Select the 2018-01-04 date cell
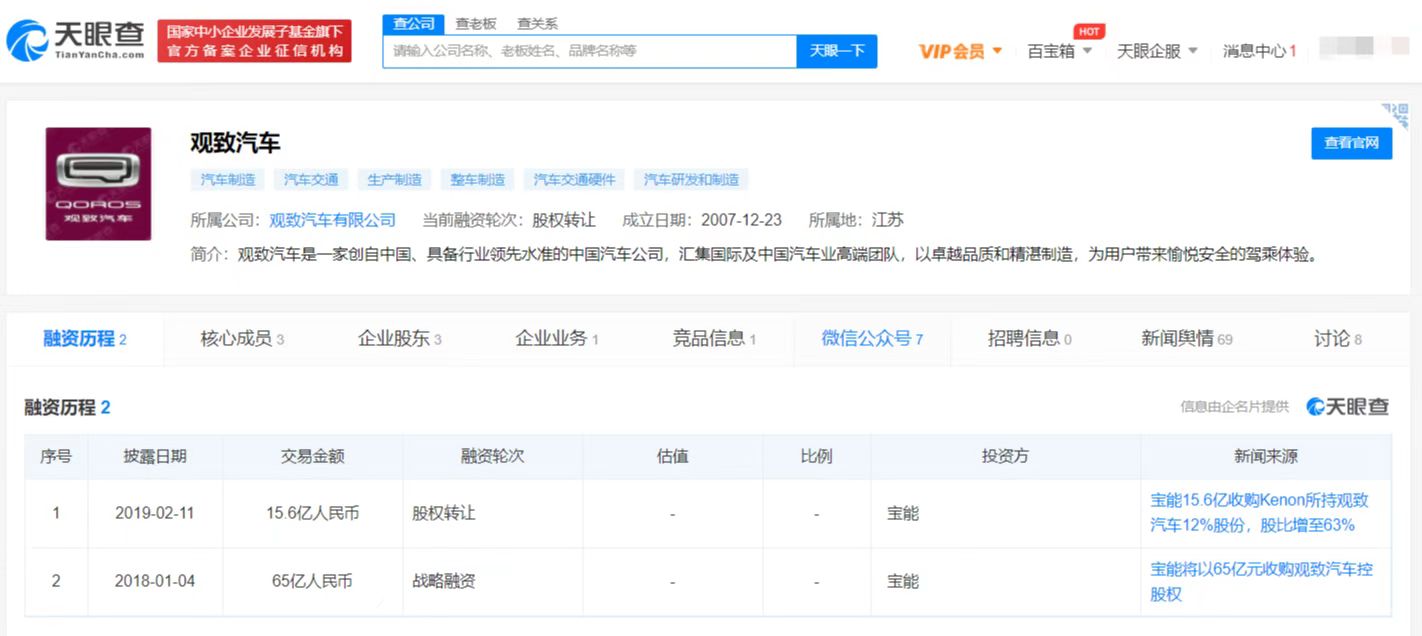Image resolution: width=1422 pixels, height=636 pixels. pos(155,581)
